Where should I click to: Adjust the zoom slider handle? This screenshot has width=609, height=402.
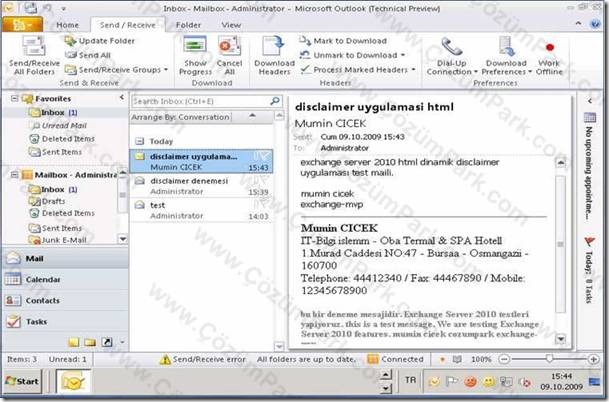point(549,359)
